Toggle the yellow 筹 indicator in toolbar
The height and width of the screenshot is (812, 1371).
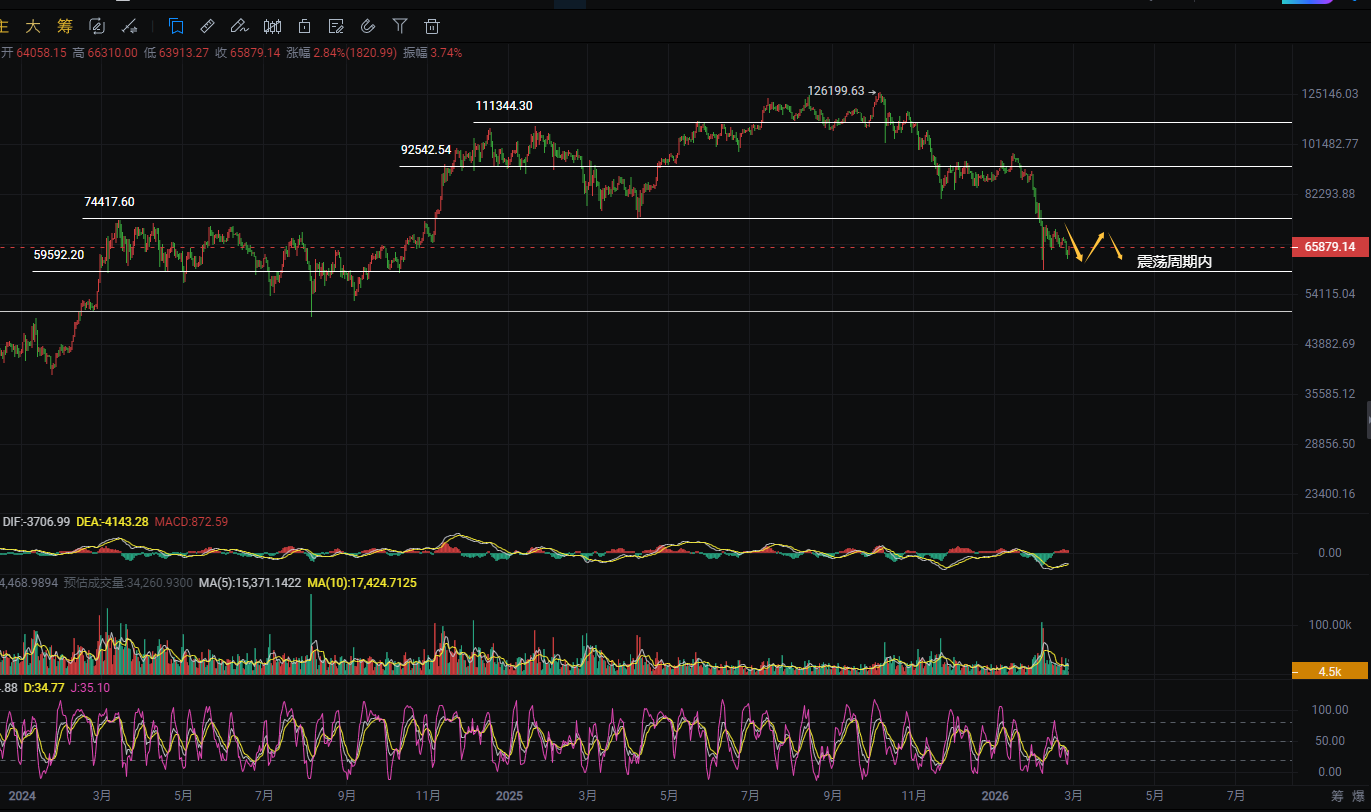(x=65, y=26)
